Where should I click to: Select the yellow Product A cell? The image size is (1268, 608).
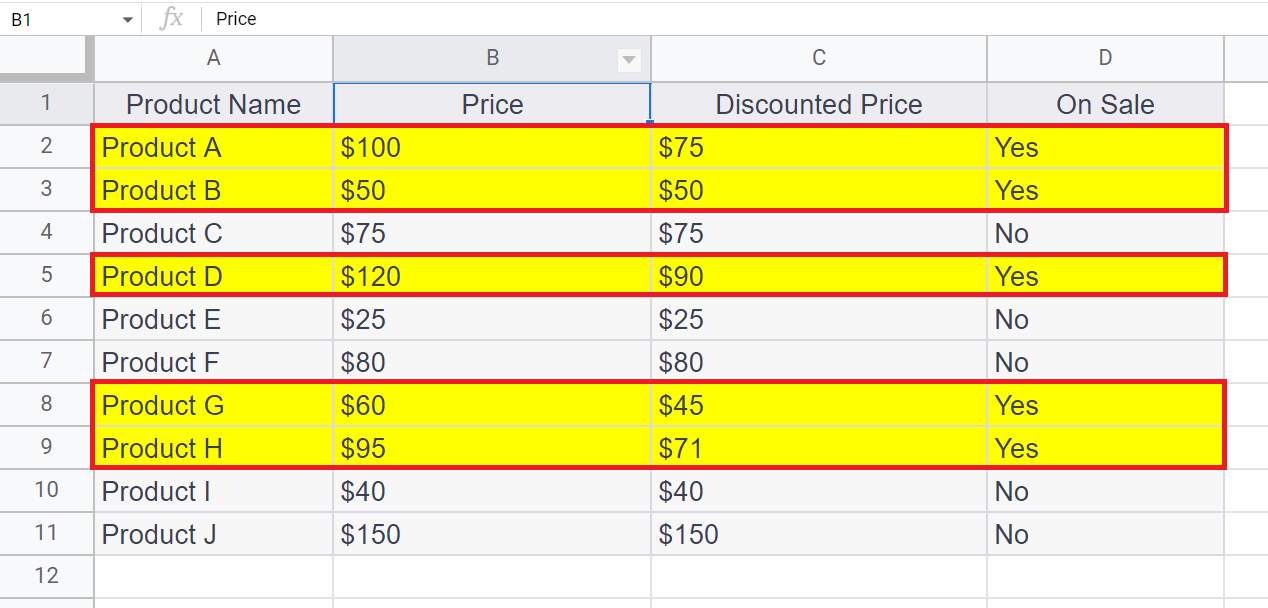pos(213,148)
